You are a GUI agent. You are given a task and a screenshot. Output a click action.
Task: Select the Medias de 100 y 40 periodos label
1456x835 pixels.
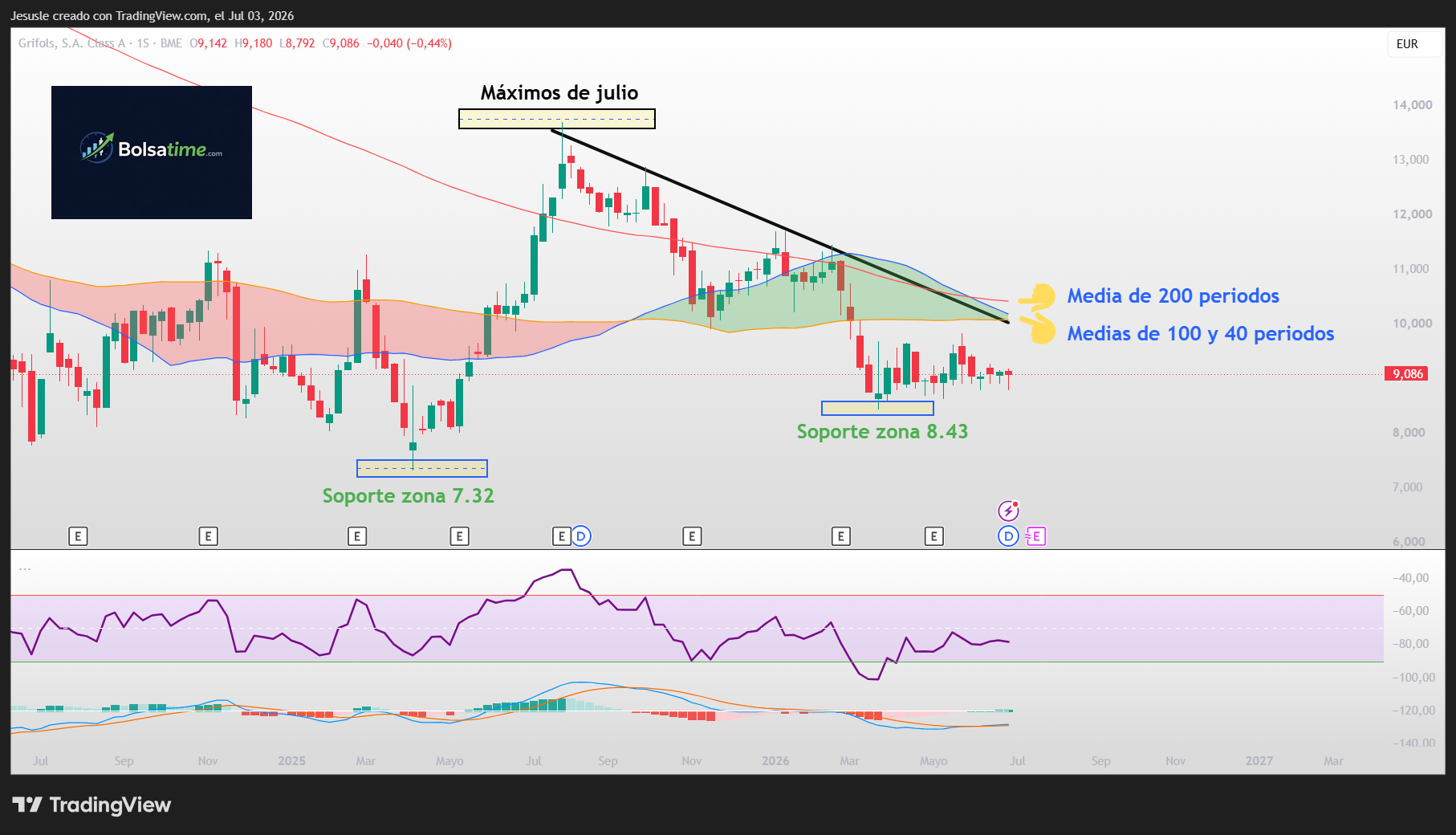1201,334
